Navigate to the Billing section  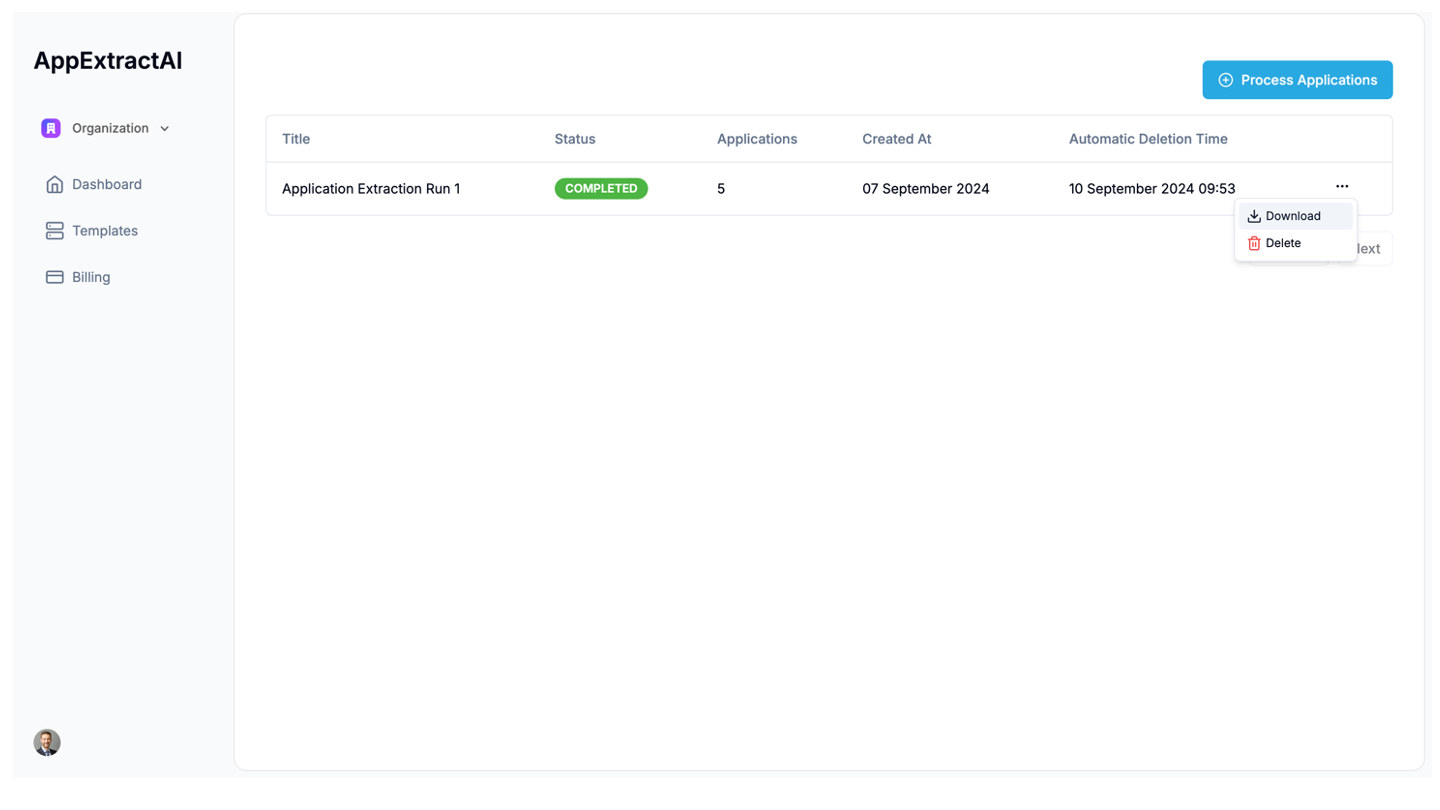click(91, 277)
